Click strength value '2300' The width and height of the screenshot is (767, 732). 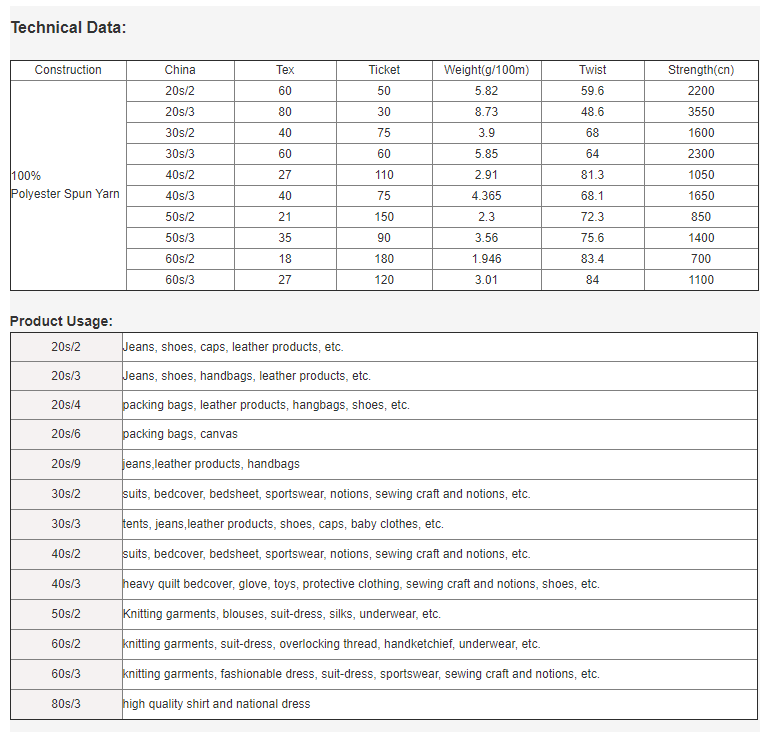pos(701,154)
